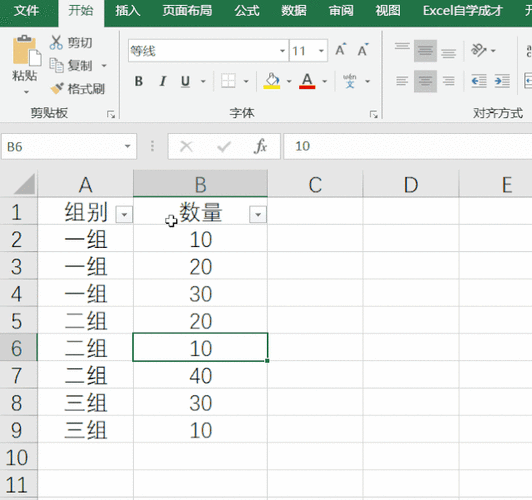Set middle vertical alignment
The height and width of the screenshot is (500, 532).
point(425,51)
